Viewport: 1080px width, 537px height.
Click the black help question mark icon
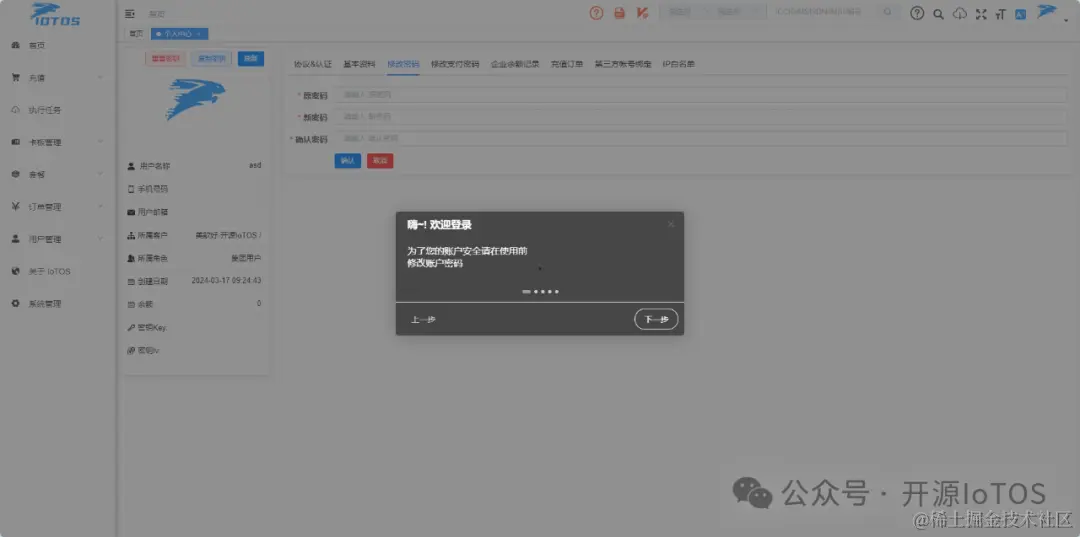pos(917,13)
